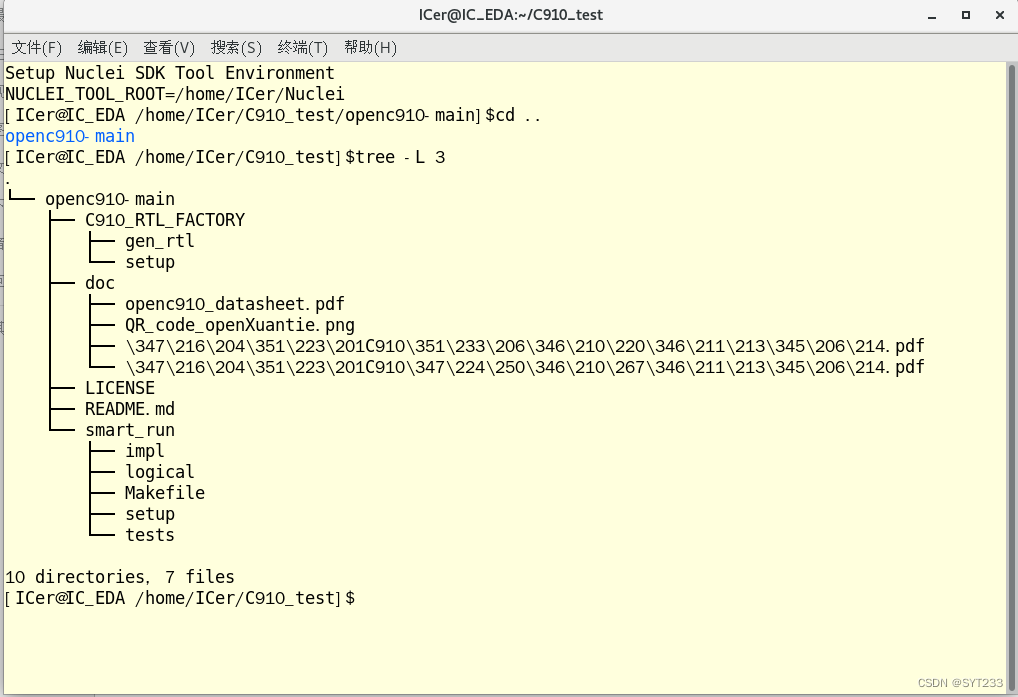Click the C910_RTL_FACTORY tree entry
The width and height of the screenshot is (1018, 697).
click(x=165, y=220)
